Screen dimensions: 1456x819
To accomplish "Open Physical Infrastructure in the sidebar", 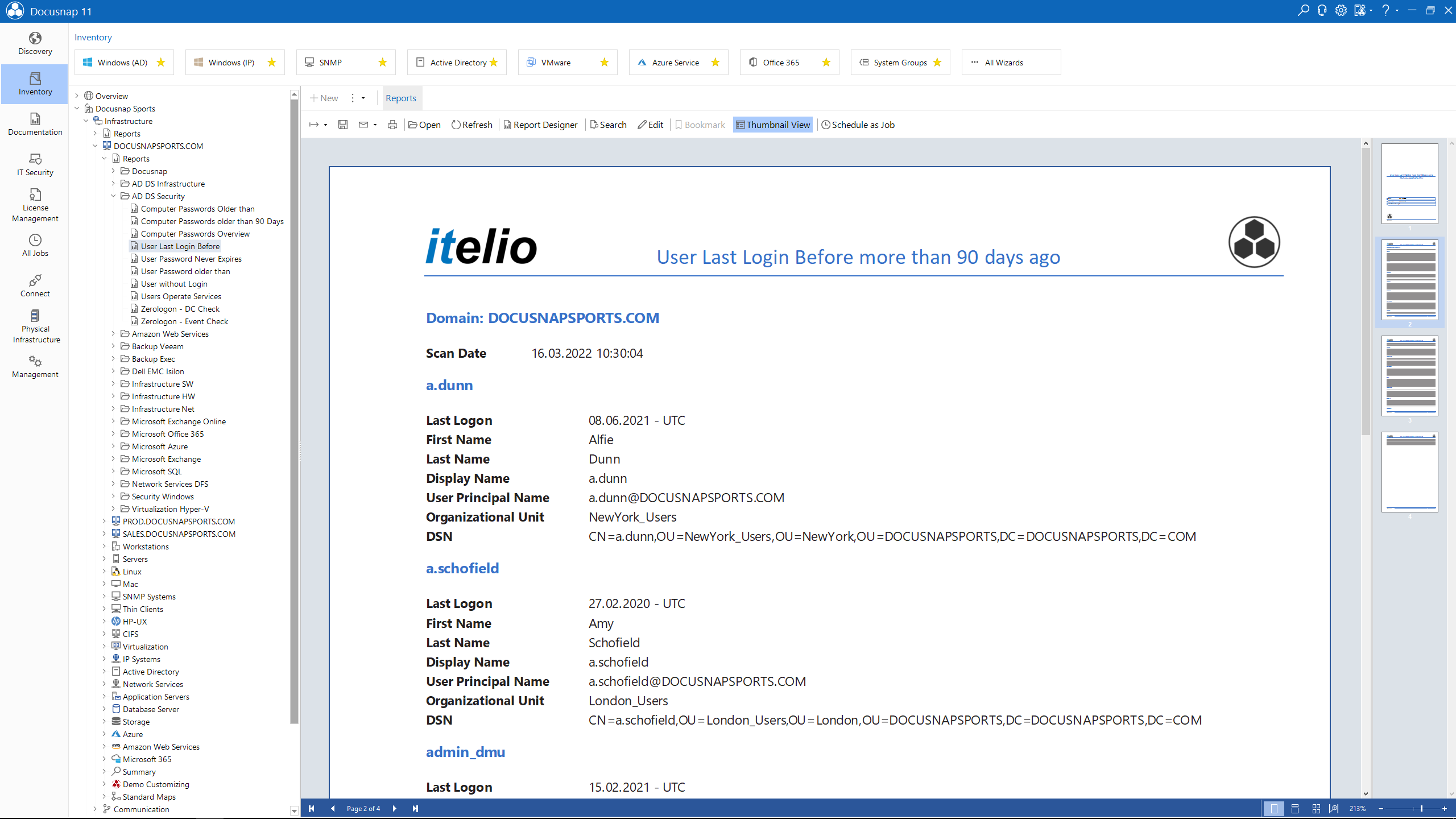I will [x=35, y=326].
